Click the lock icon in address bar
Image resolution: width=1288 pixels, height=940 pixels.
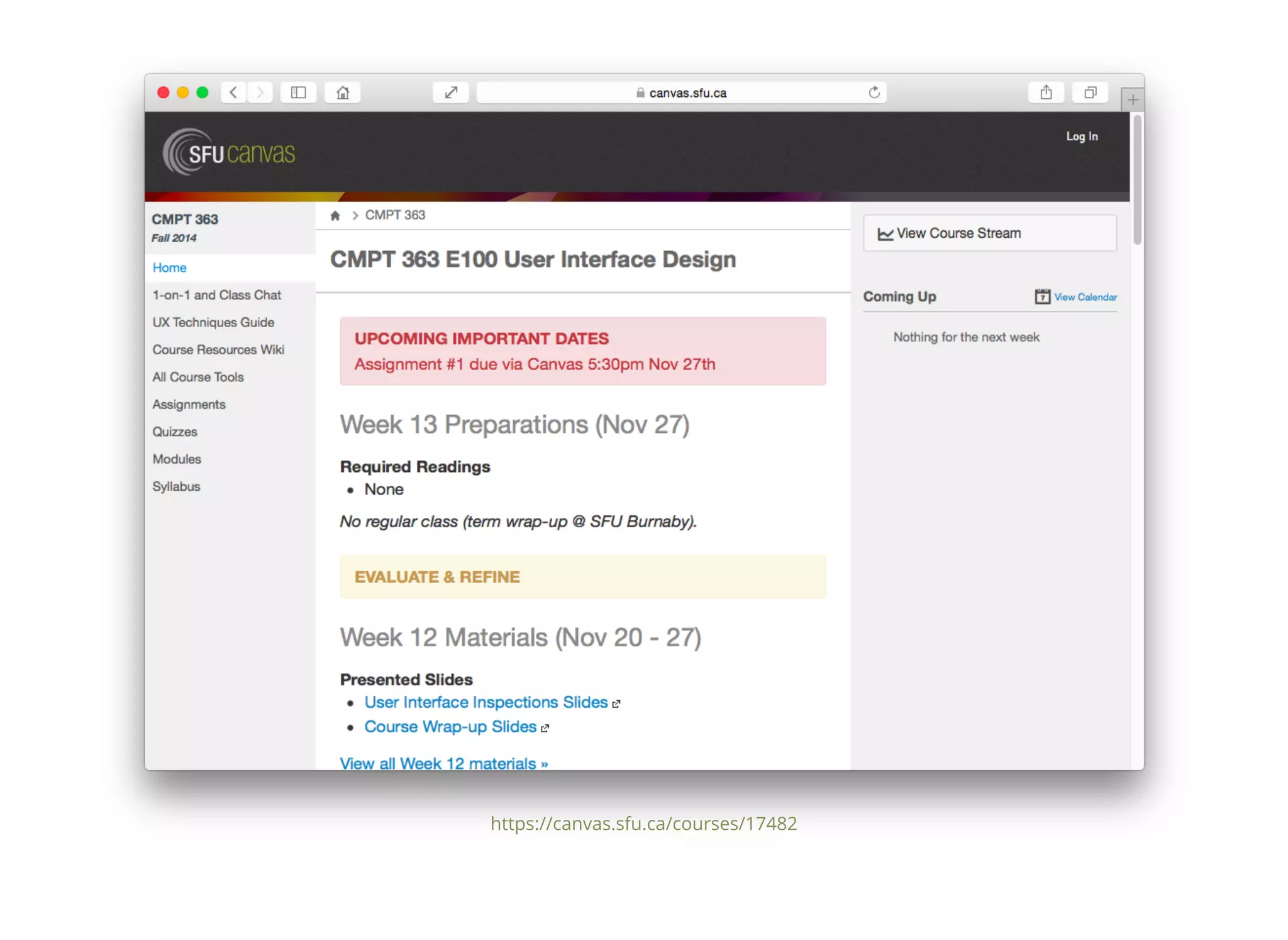pos(640,92)
